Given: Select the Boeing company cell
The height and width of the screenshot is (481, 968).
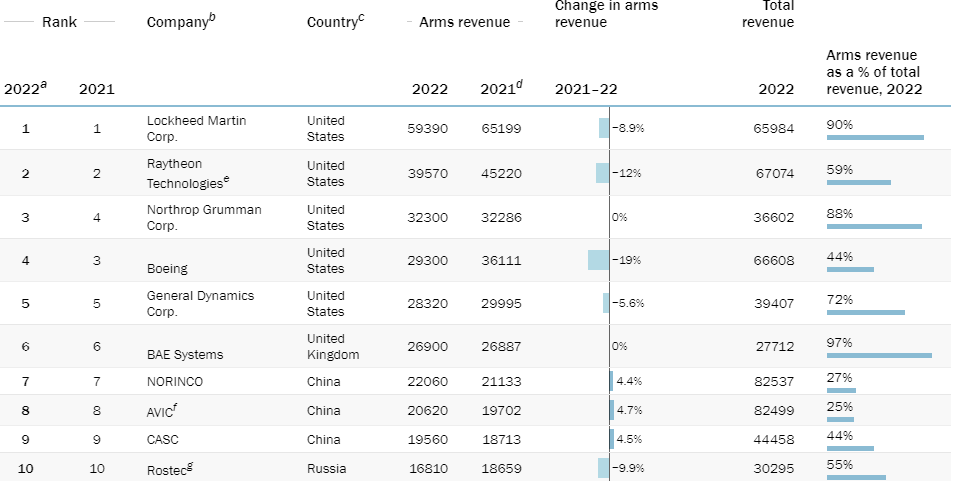Looking at the screenshot, I should click(x=167, y=269).
